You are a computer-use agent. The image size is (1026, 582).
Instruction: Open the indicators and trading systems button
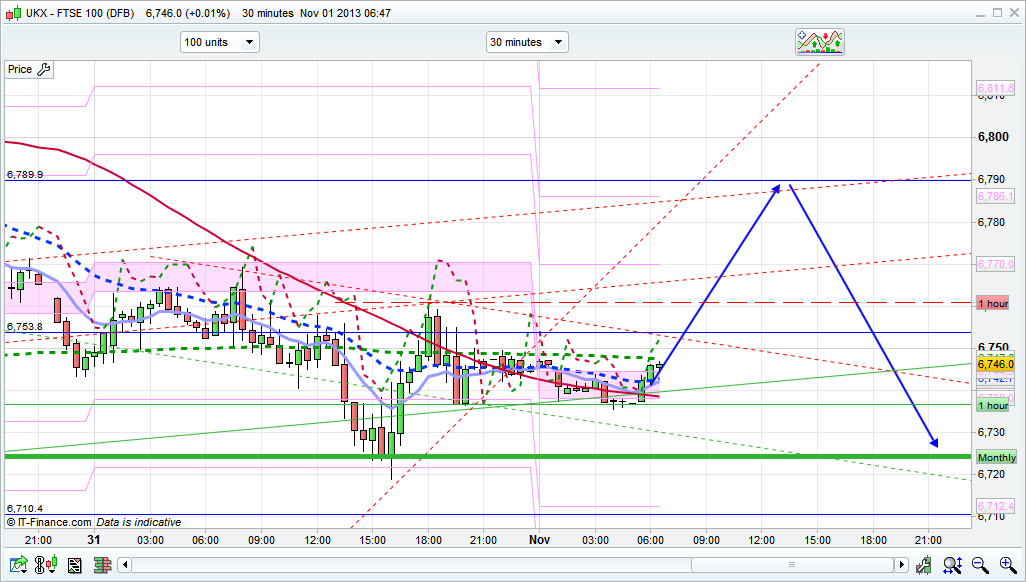pos(819,42)
